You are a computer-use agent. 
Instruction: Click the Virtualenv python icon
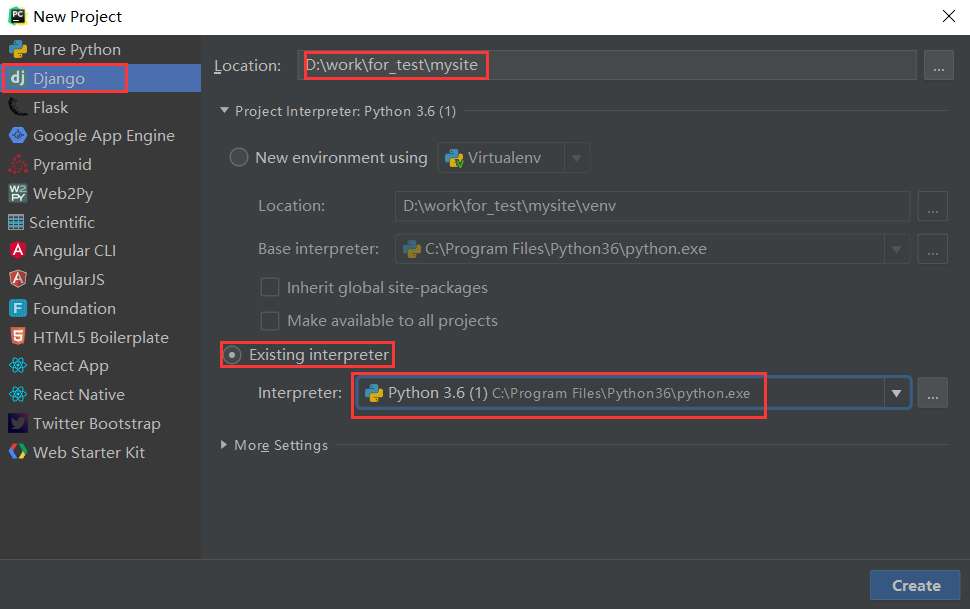(454, 158)
